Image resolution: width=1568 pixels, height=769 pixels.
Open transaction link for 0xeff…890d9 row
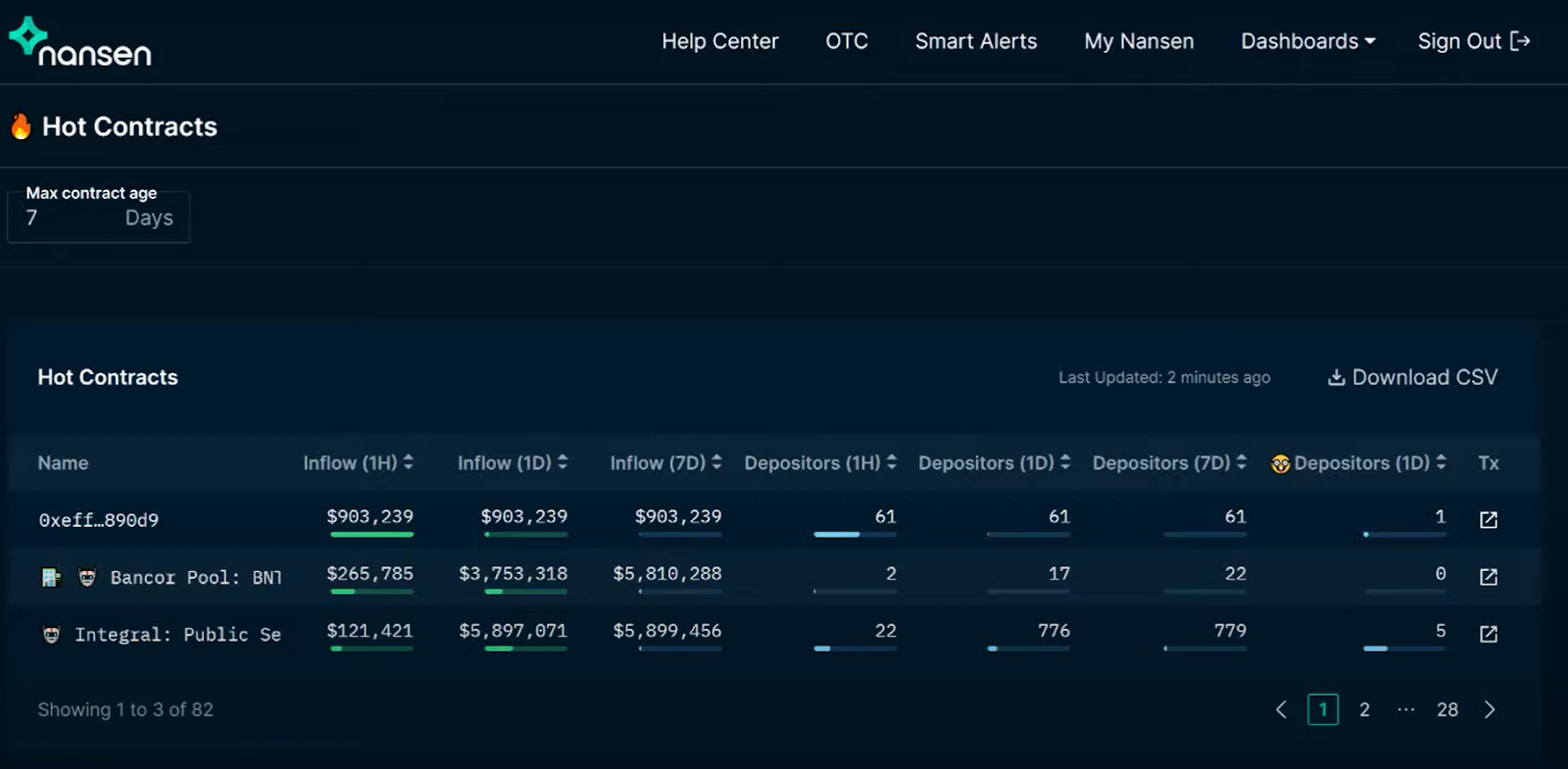click(1488, 520)
